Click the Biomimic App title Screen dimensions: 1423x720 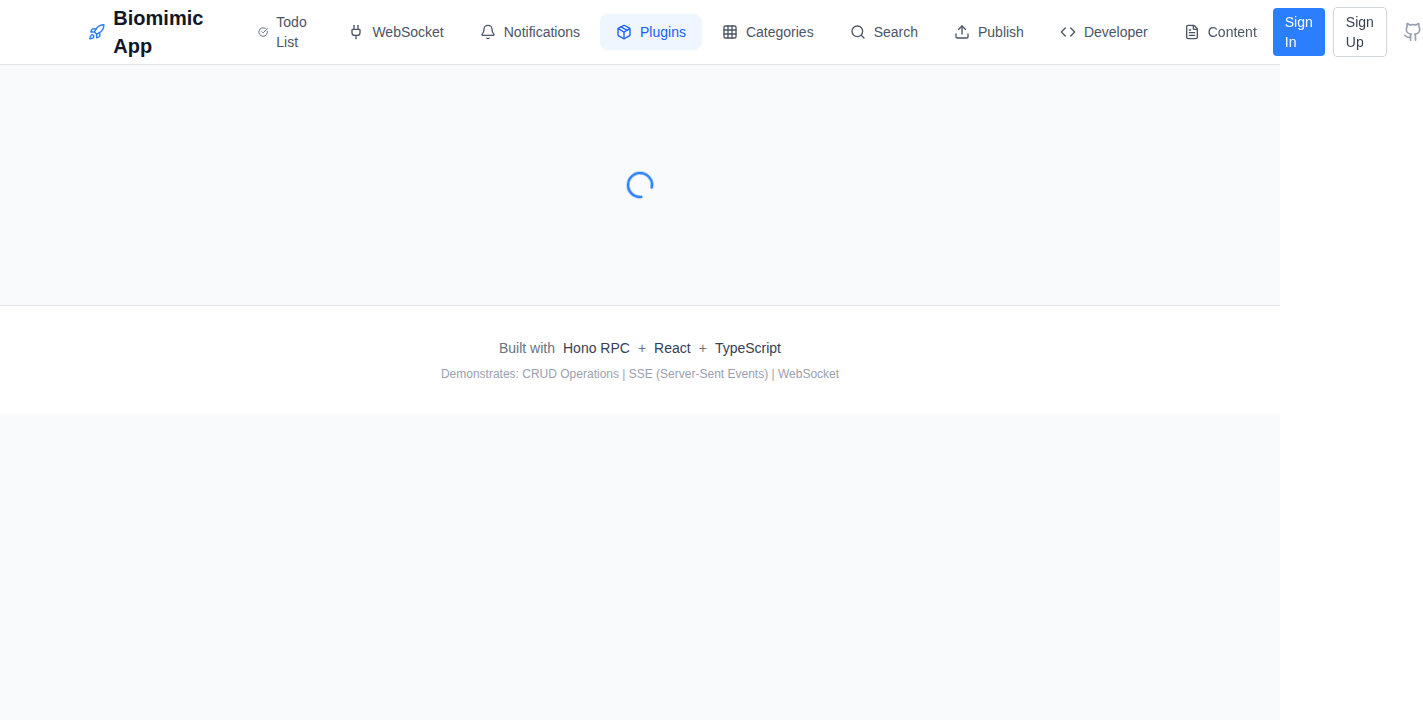point(158,32)
